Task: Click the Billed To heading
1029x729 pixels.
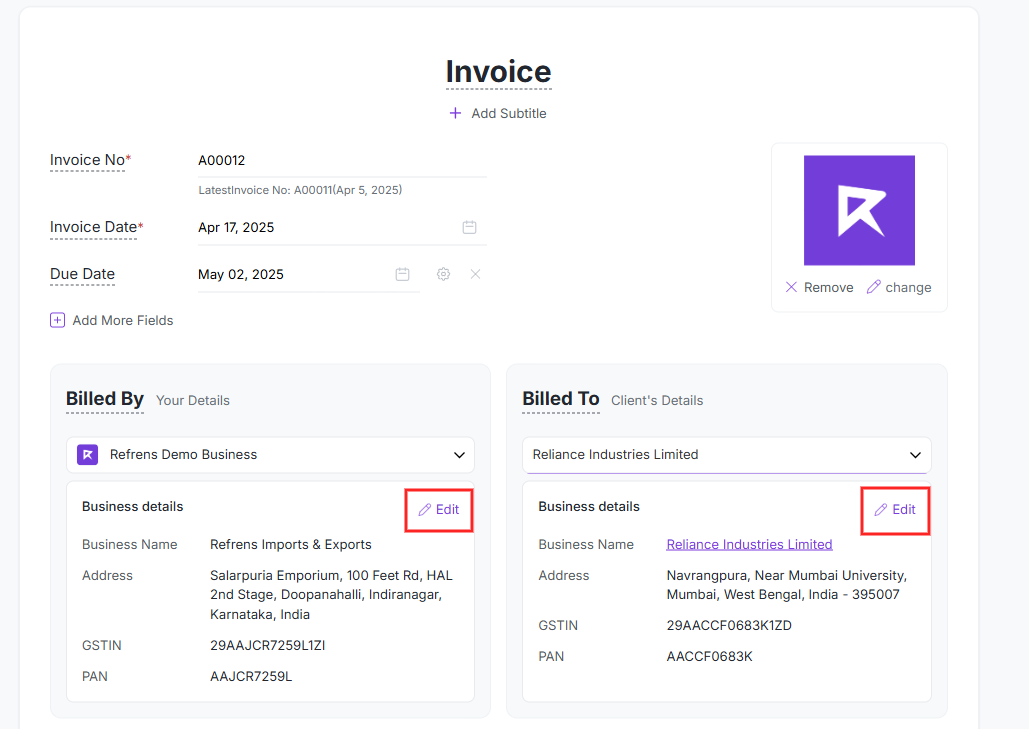Action: click(x=561, y=399)
